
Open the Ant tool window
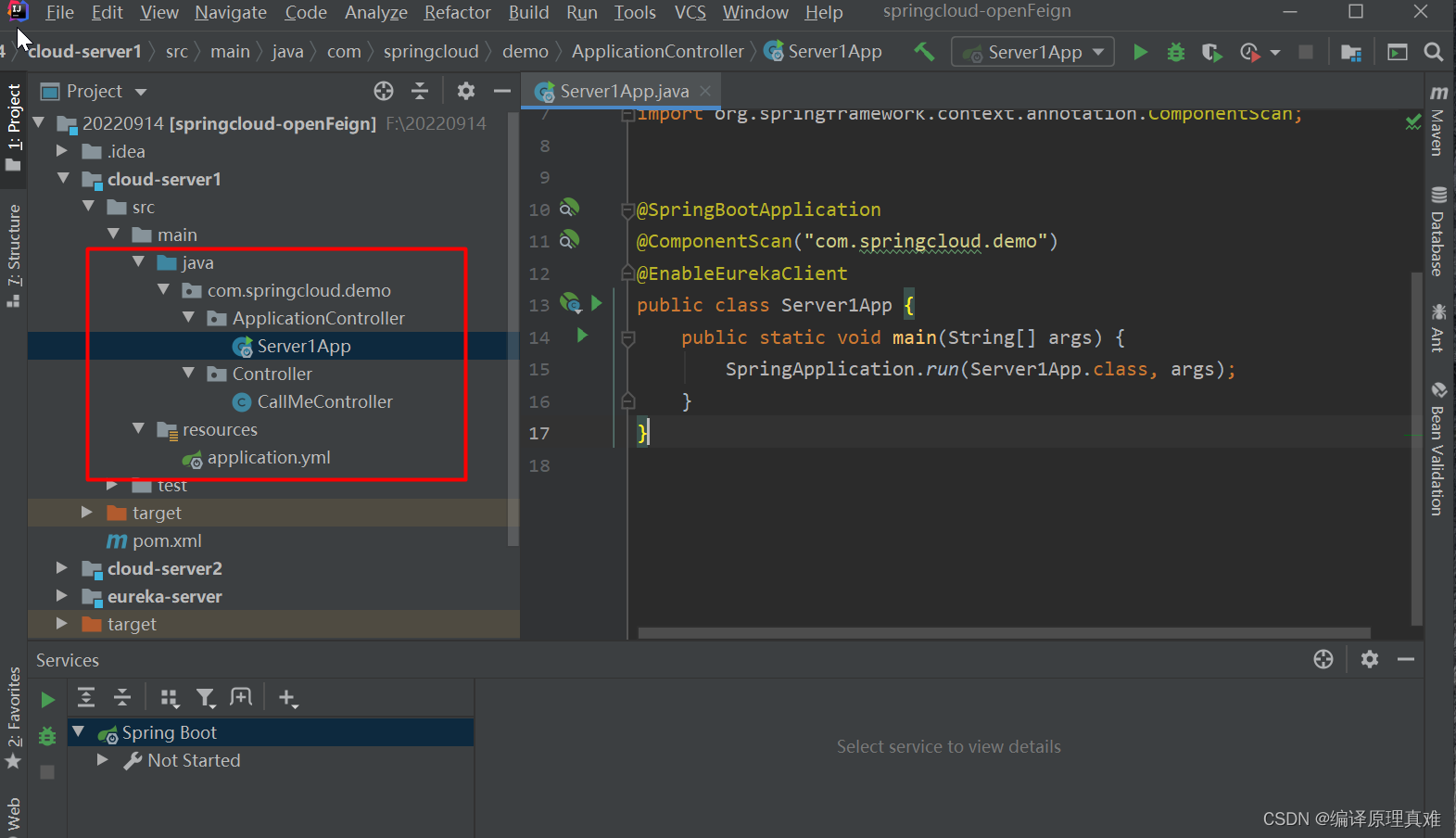pos(1438,327)
